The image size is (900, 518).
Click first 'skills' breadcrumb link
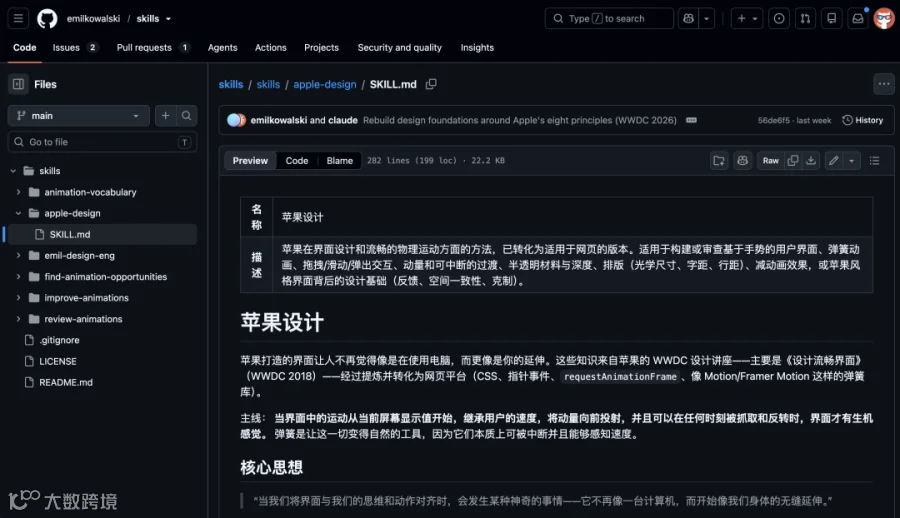pyautogui.click(x=231, y=84)
